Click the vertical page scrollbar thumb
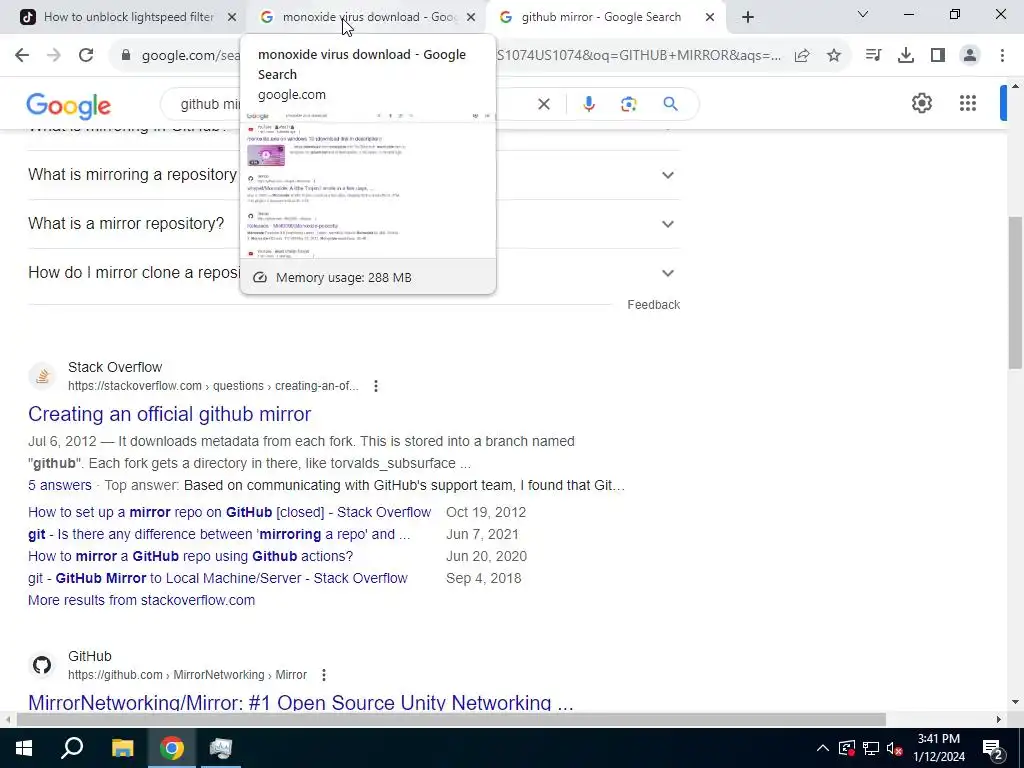Image resolution: width=1024 pixels, height=768 pixels. (1015, 293)
